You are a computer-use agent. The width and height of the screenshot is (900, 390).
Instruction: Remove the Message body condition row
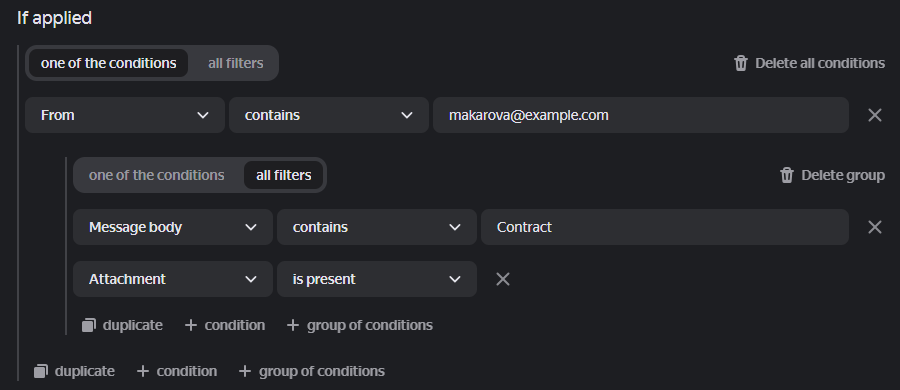click(x=875, y=227)
